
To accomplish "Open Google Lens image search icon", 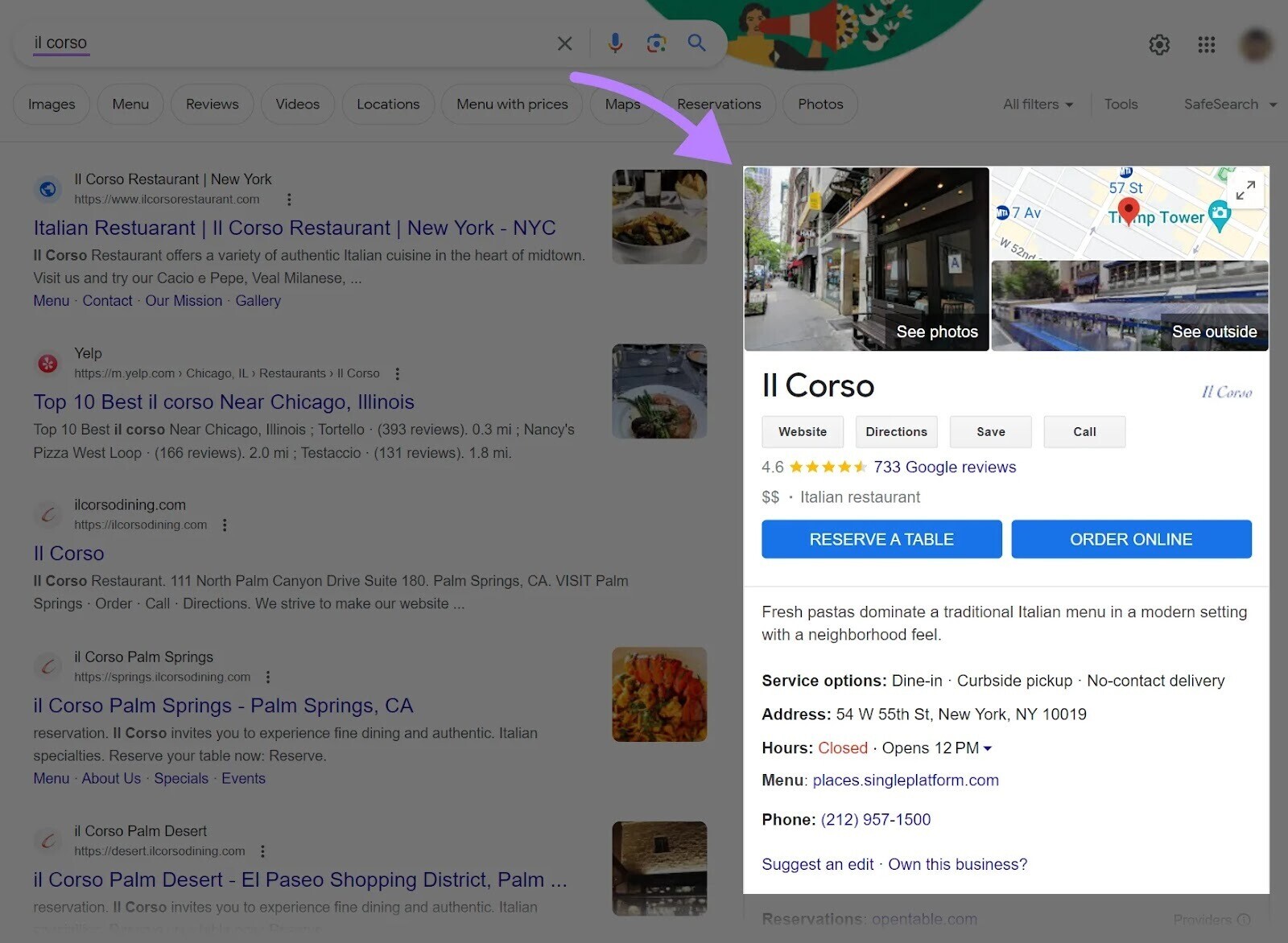I will pos(656,43).
